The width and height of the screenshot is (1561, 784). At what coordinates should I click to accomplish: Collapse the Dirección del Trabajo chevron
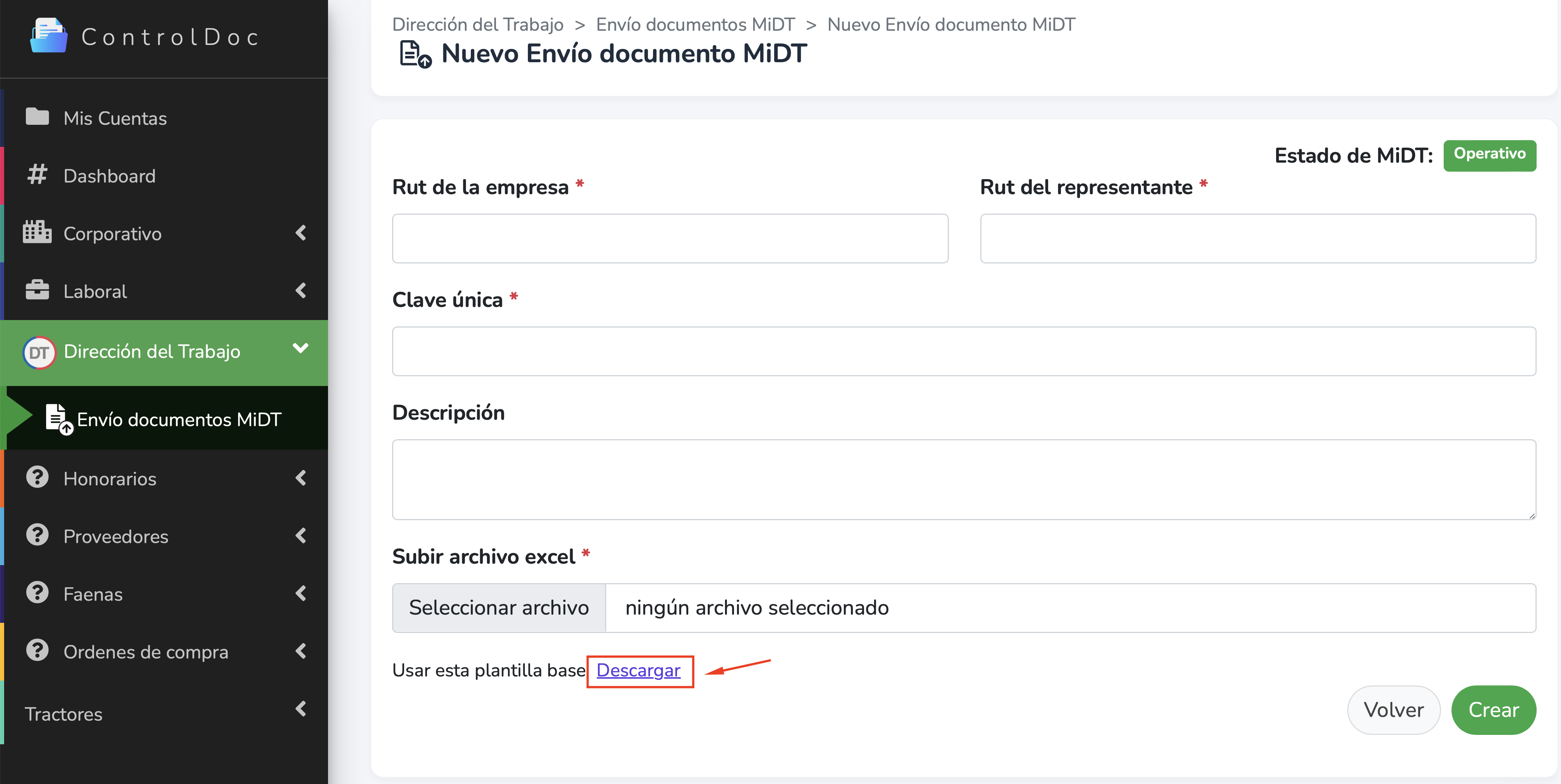coord(301,348)
